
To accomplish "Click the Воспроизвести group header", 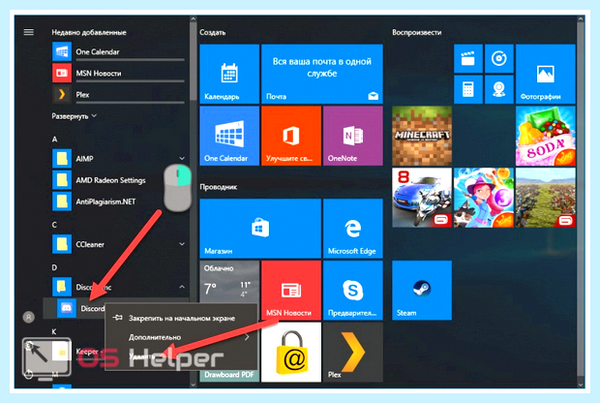I will click(x=417, y=33).
